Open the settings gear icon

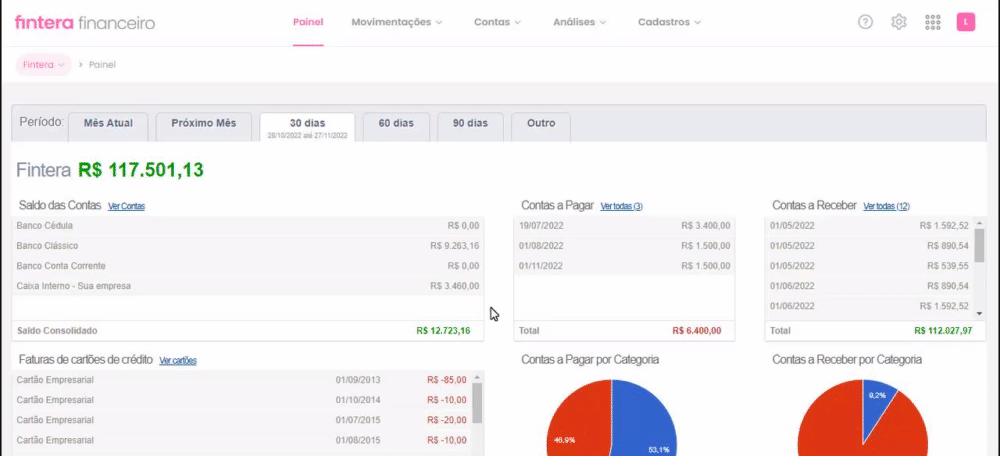click(x=899, y=22)
